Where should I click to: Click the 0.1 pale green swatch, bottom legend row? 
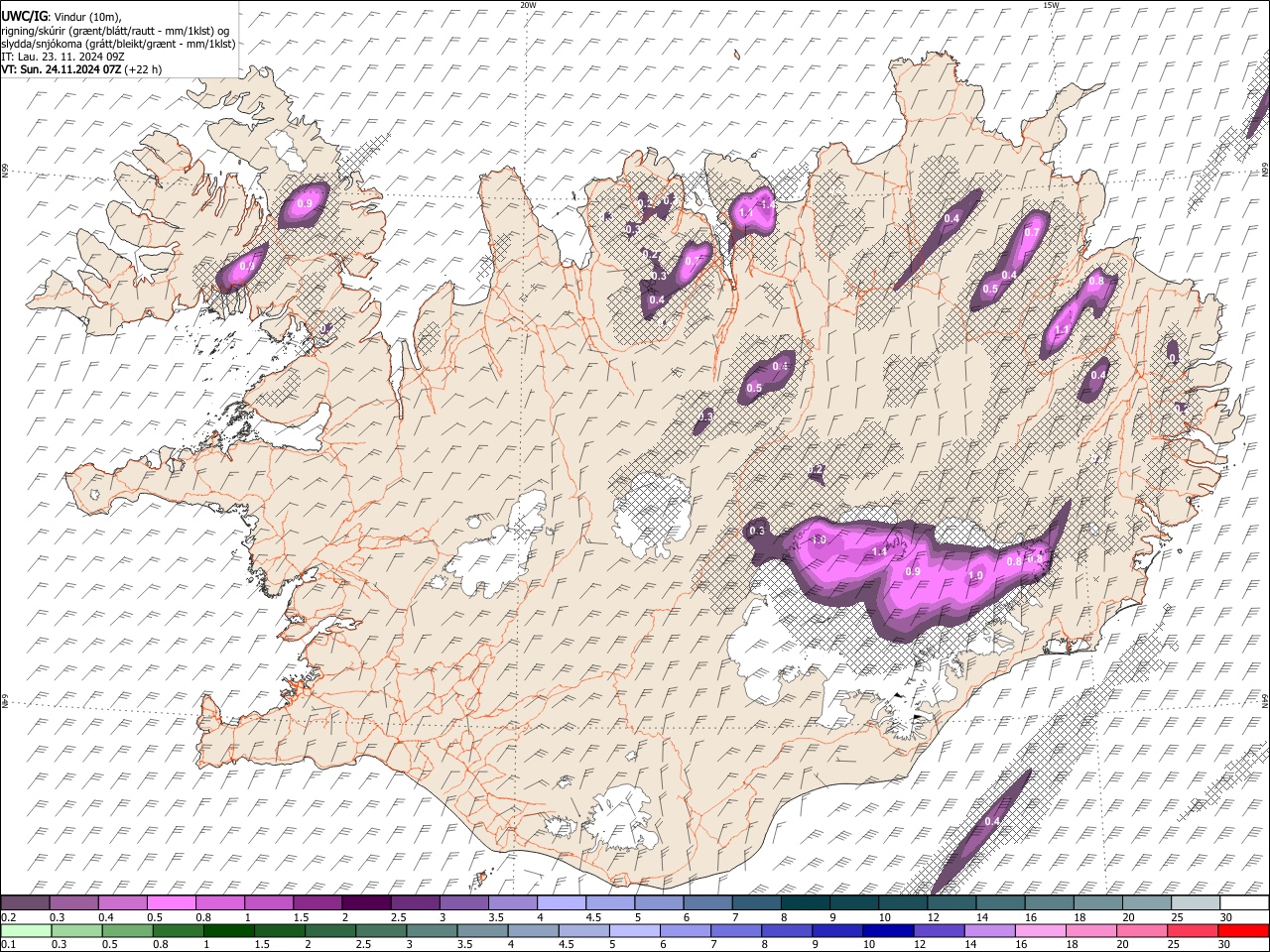click(25, 930)
